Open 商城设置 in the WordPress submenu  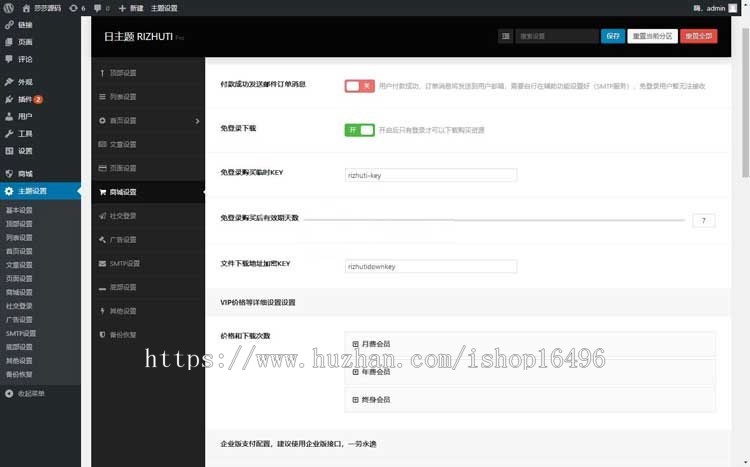click(19, 292)
